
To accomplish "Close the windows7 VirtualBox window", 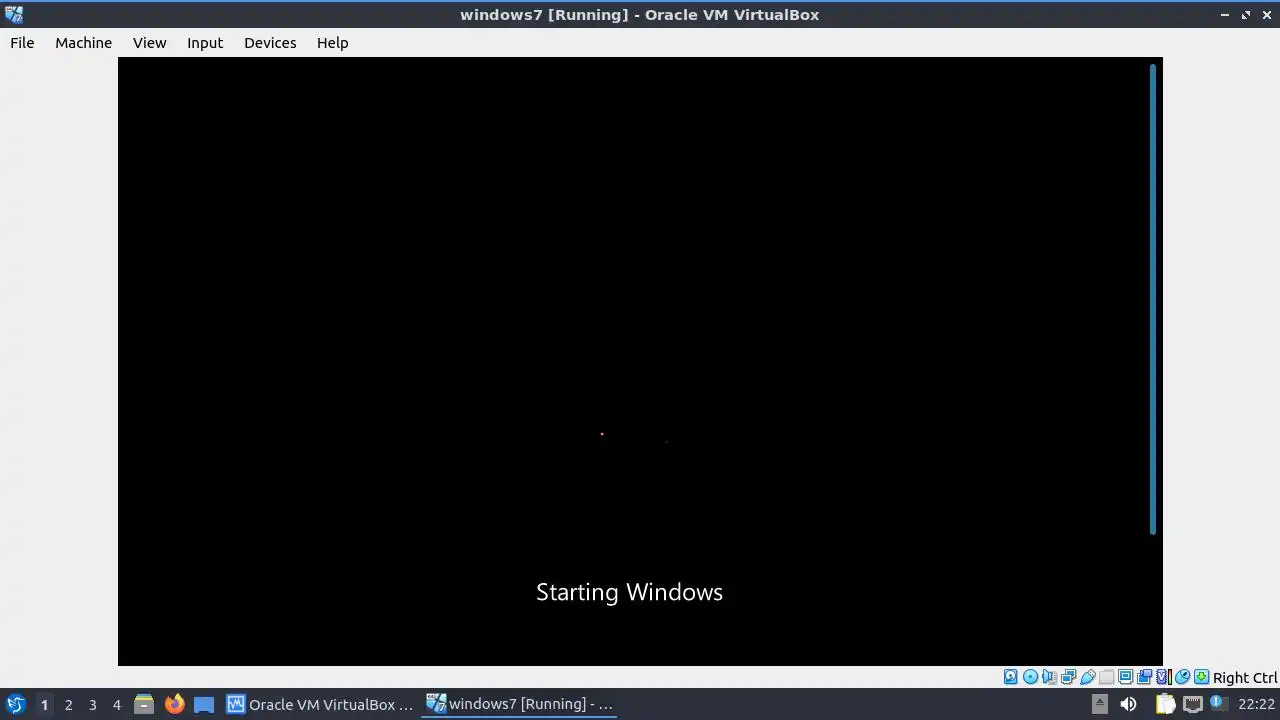I will pyautogui.click(x=1267, y=15).
